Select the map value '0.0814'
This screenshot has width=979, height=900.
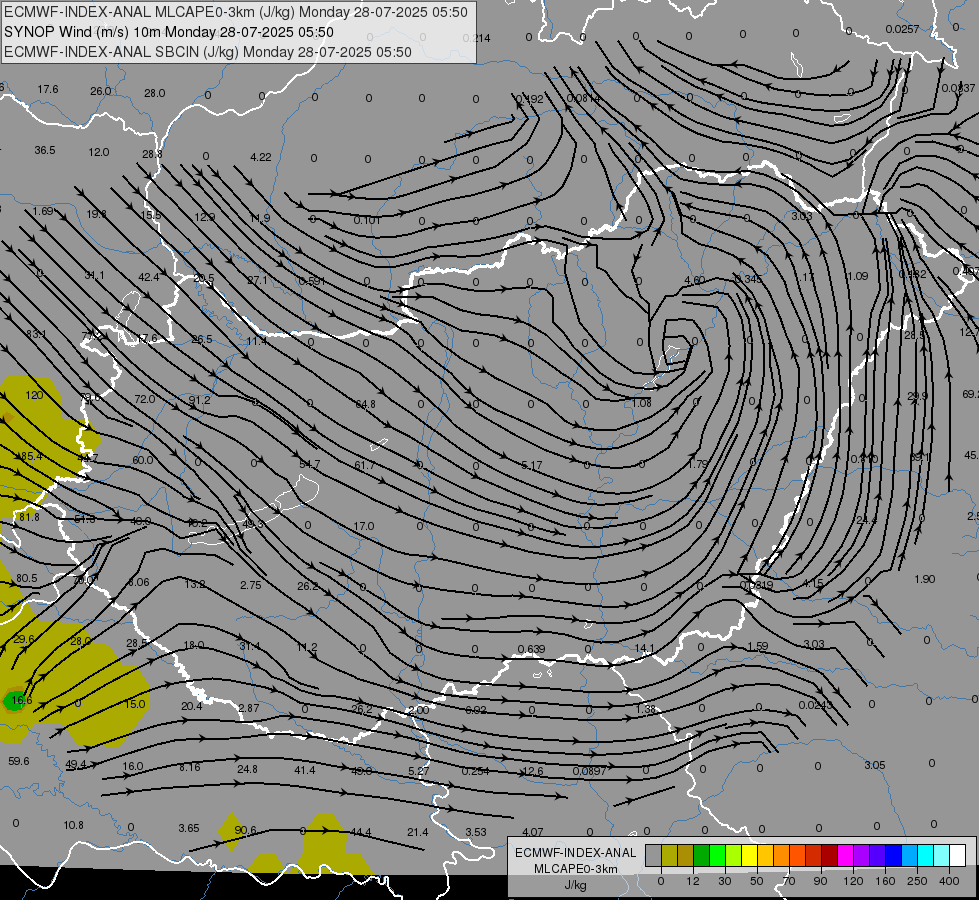[583, 98]
